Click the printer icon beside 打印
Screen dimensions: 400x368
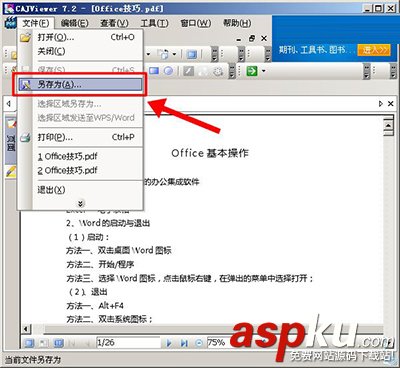click(25, 137)
